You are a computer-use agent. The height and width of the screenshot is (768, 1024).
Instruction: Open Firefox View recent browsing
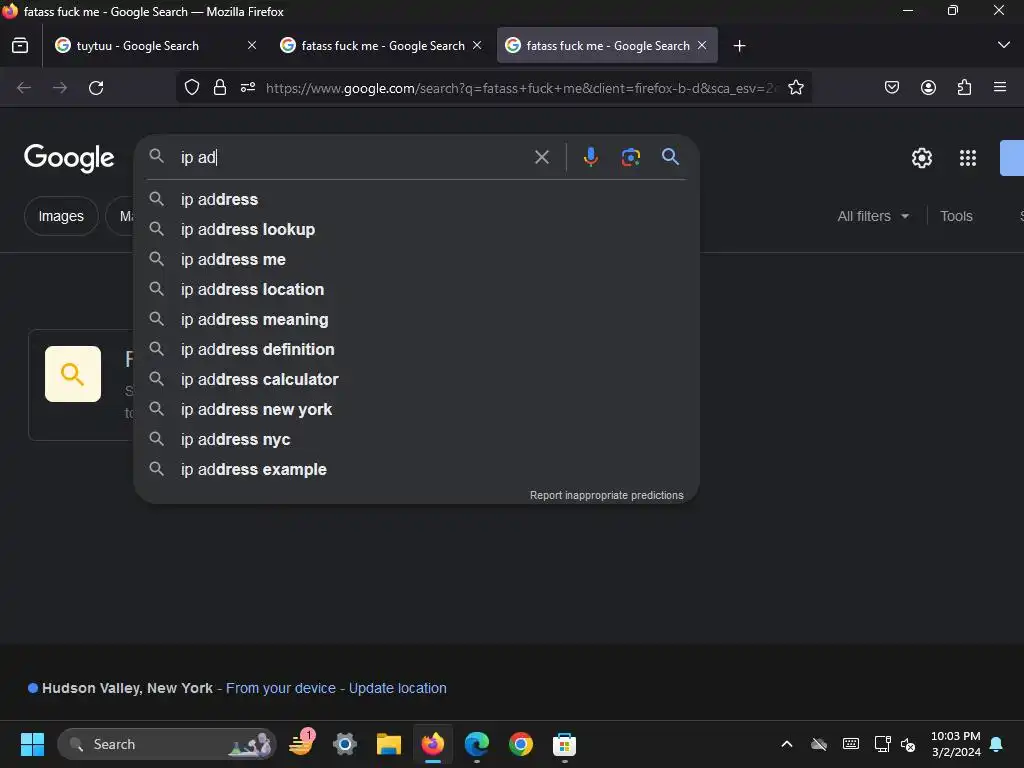coord(20,46)
